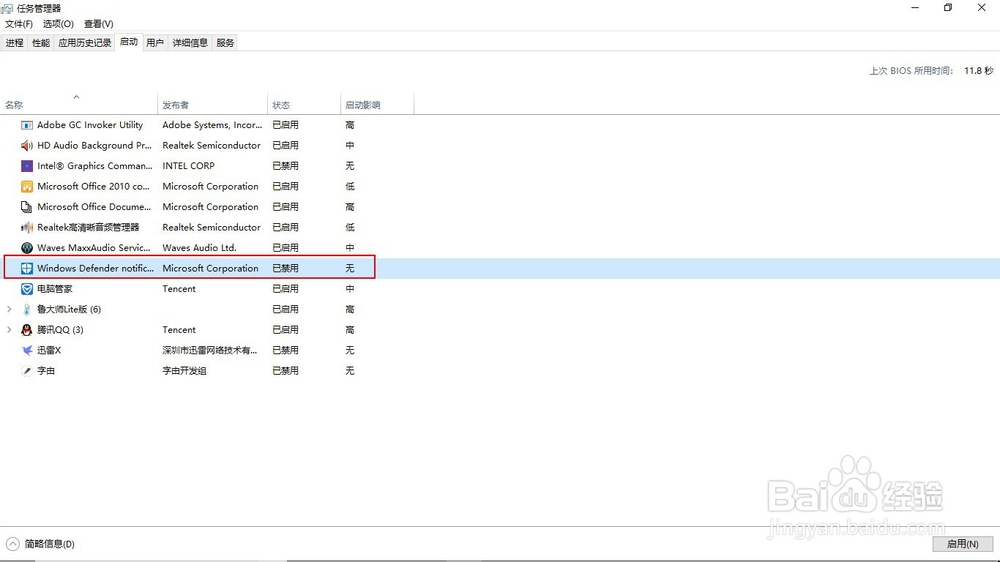
Task: Click Tencent publisher in 电脑管家 row
Action: (179, 289)
